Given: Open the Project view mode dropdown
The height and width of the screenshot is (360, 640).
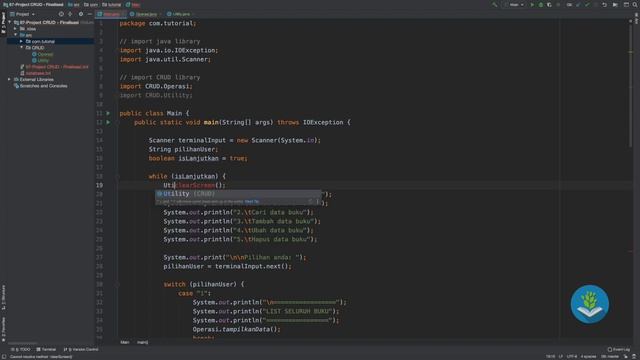Looking at the screenshot, I should click(22, 14).
